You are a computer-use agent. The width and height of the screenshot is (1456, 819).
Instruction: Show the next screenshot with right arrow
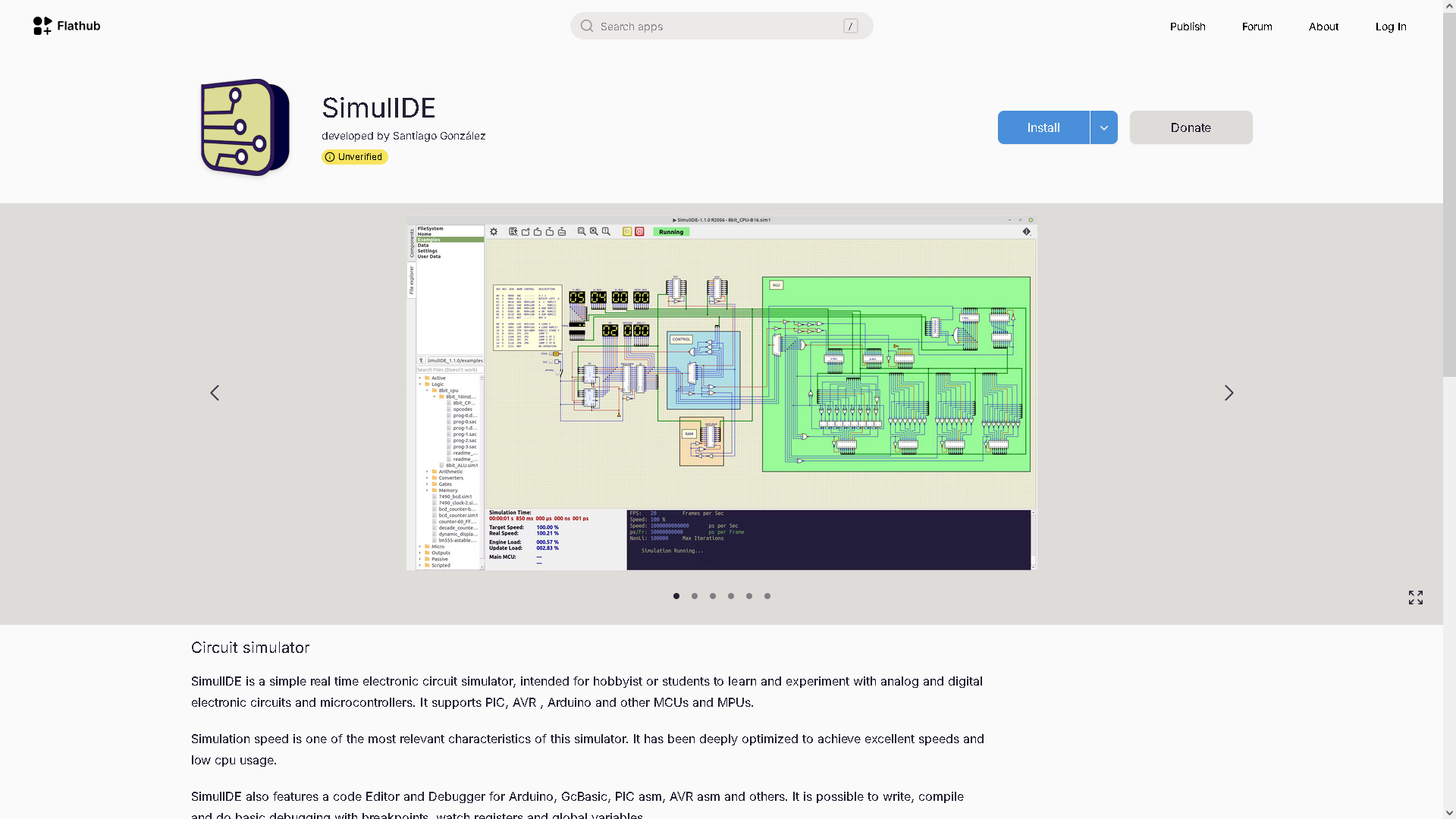tap(1228, 393)
